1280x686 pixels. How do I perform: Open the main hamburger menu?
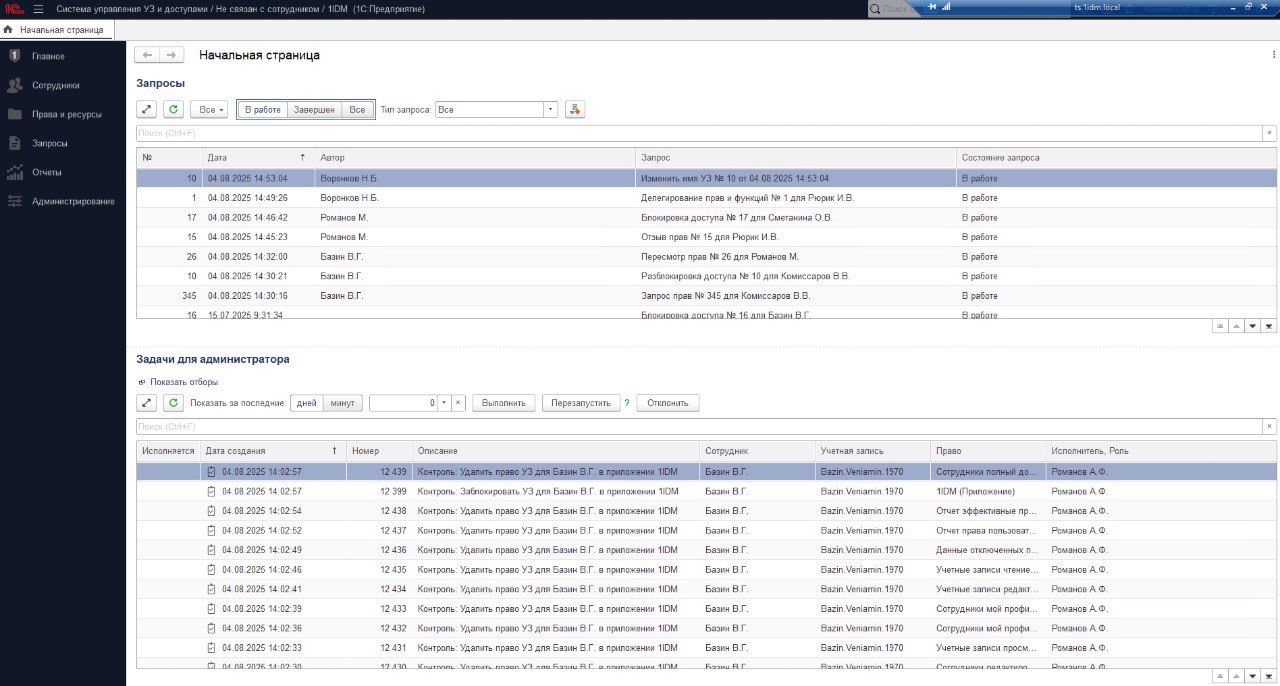click(38, 9)
